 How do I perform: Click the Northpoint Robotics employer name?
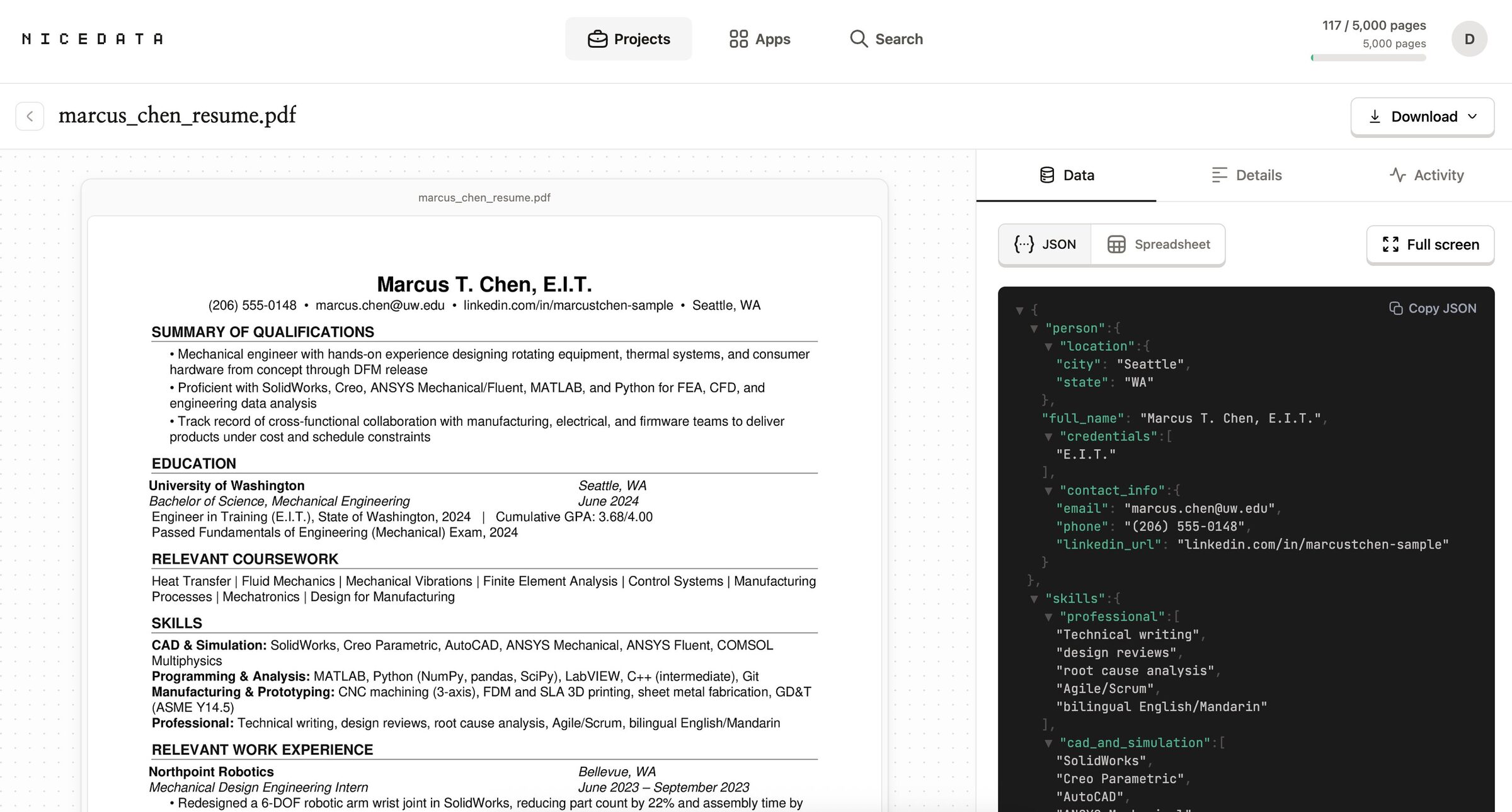click(211, 772)
